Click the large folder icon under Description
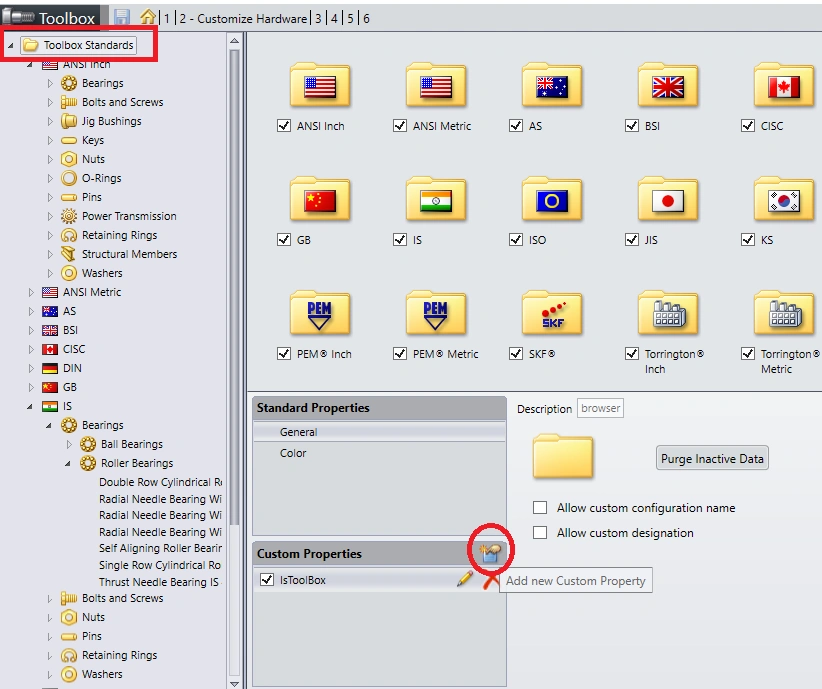Screen dimensions: 822x689 [x=563, y=456]
